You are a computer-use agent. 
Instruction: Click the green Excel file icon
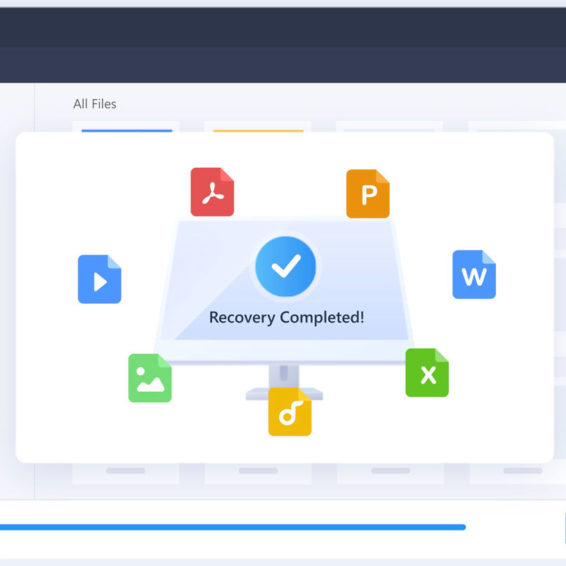pos(427,373)
